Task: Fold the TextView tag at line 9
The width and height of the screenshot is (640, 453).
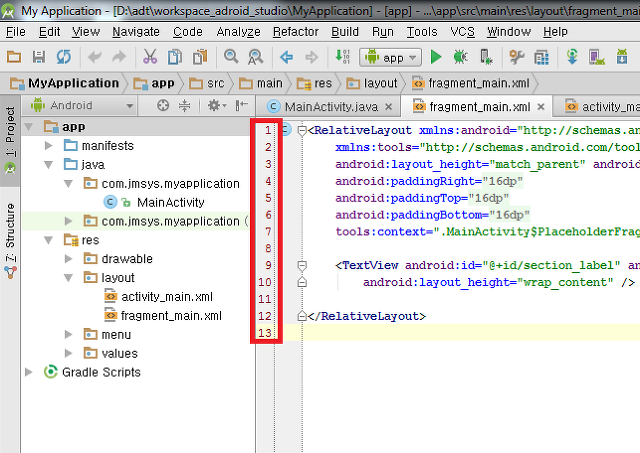Action: click(302, 266)
